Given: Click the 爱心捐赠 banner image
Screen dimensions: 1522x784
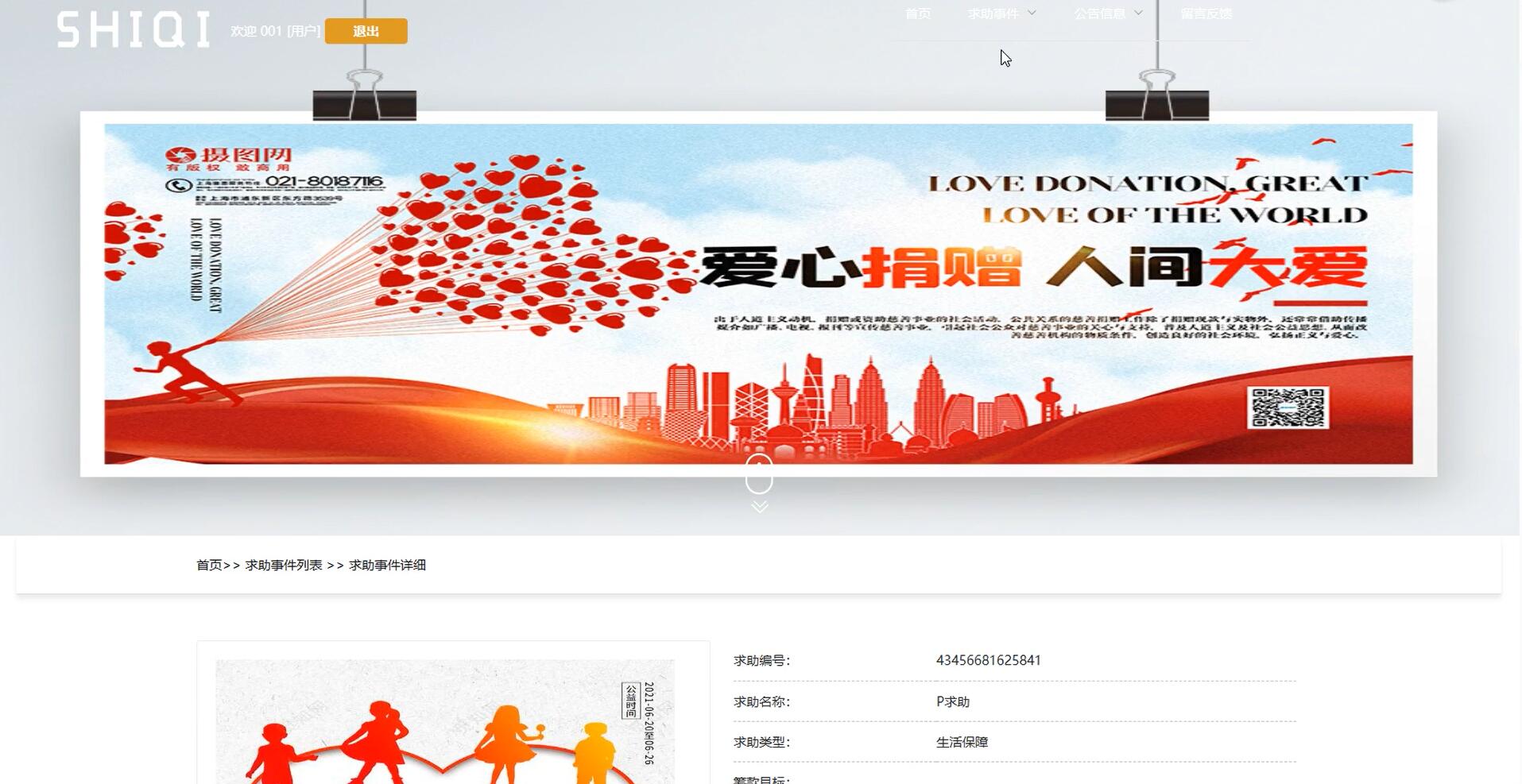Looking at the screenshot, I should point(758,294).
